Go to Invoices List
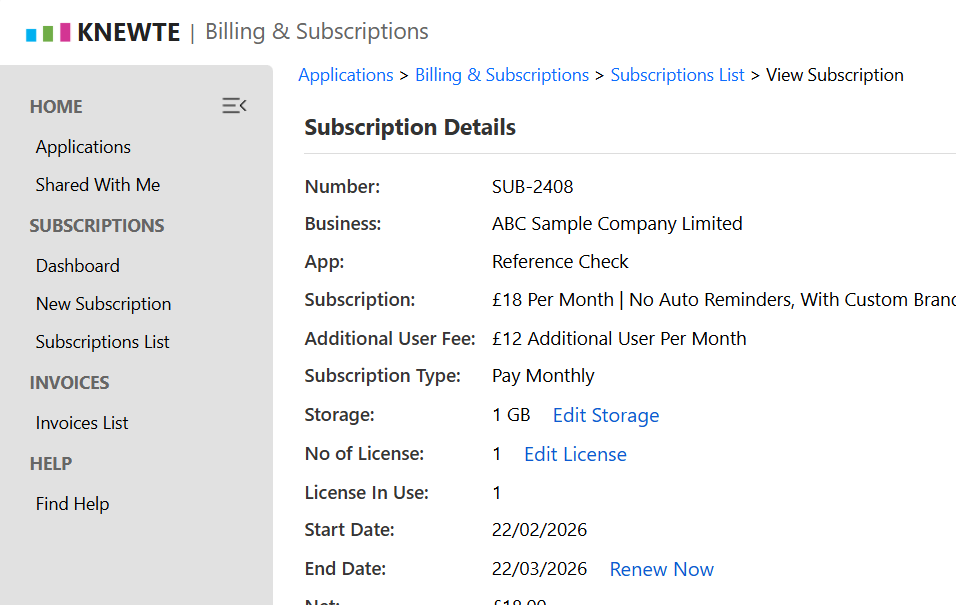 [81, 422]
